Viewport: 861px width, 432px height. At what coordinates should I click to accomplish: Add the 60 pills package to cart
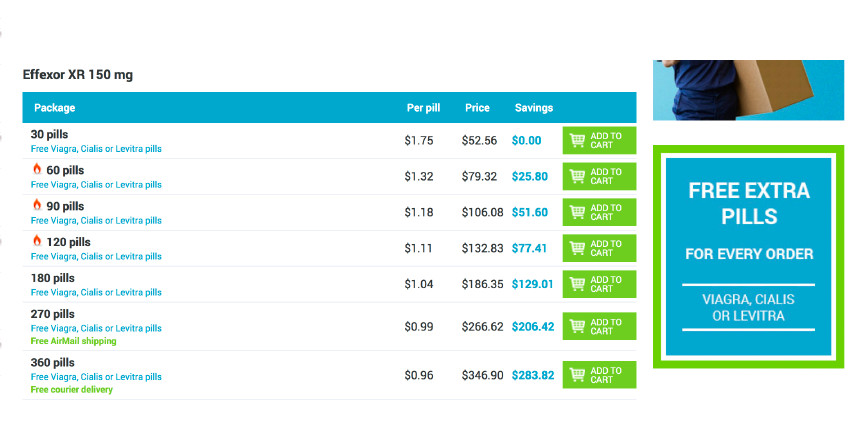click(599, 176)
